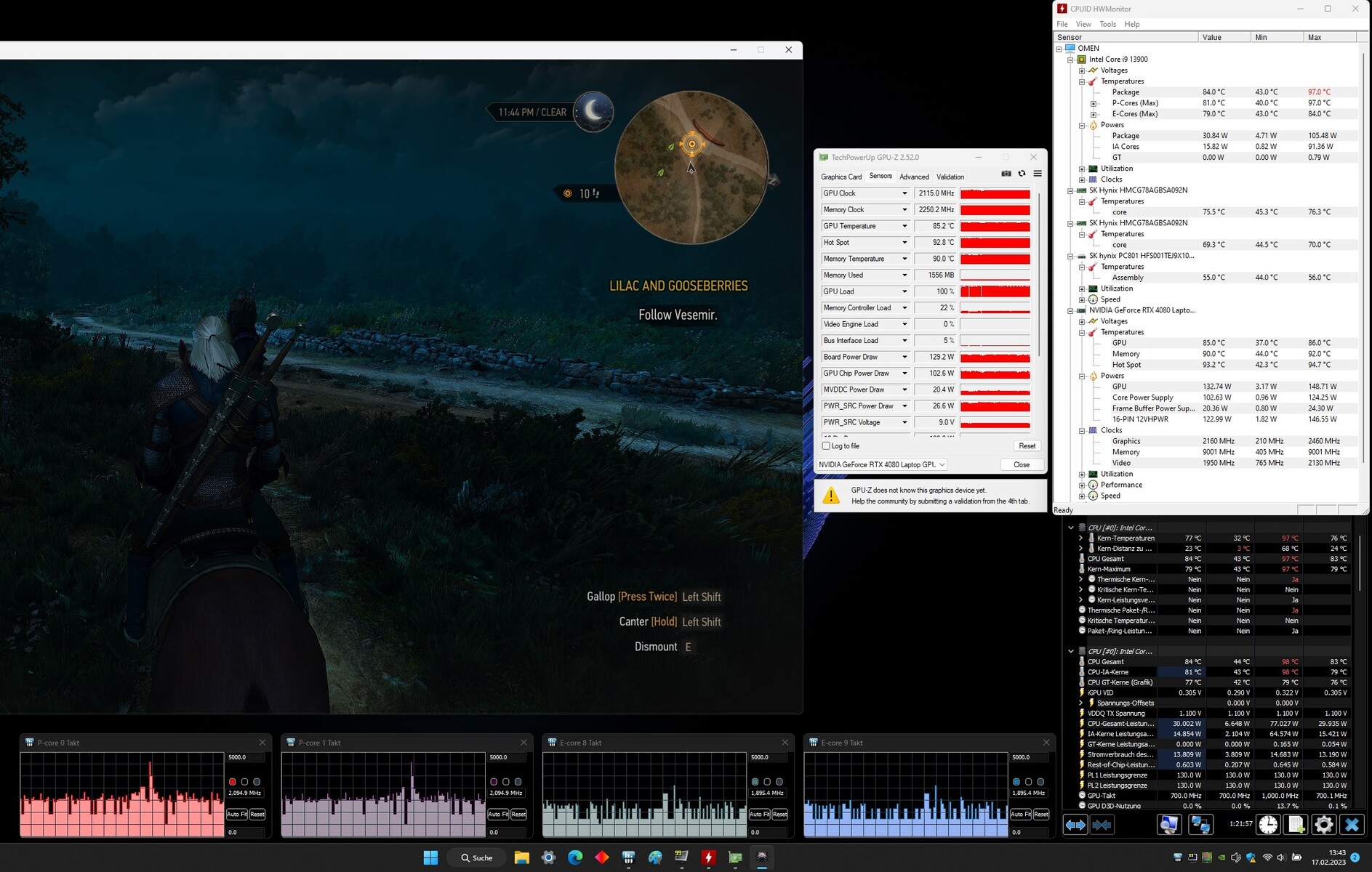Click the blue X close icon in HWiNFO
1372x872 pixels.
pyautogui.click(x=1352, y=825)
